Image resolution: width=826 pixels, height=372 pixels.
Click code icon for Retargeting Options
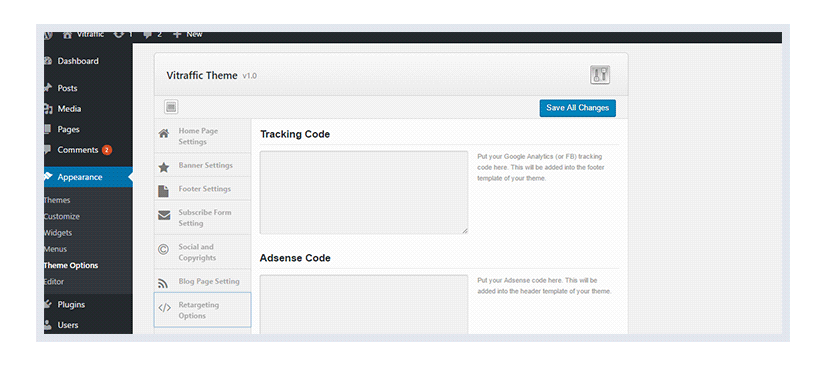point(164,308)
